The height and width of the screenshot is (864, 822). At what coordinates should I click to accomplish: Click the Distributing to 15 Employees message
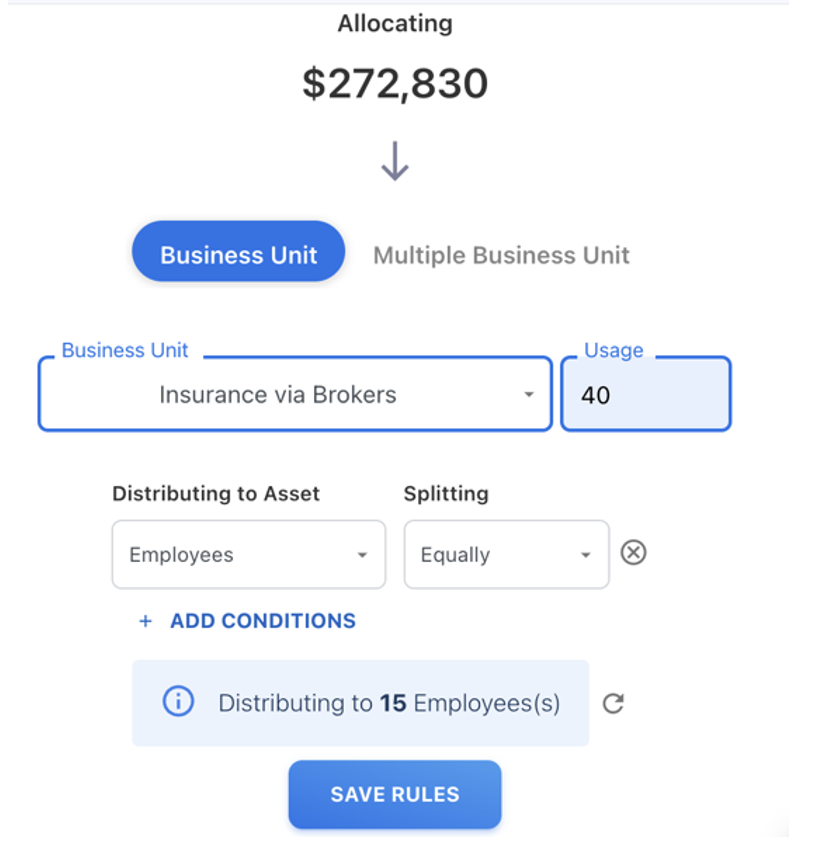tap(389, 703)
